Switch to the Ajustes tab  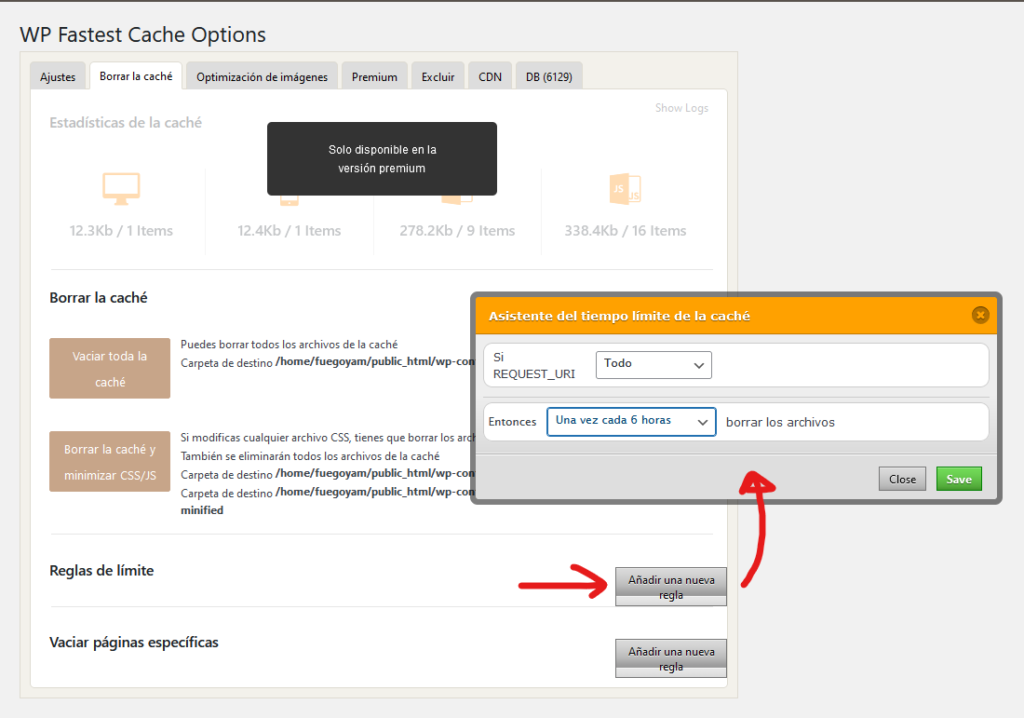click(58, 77)
